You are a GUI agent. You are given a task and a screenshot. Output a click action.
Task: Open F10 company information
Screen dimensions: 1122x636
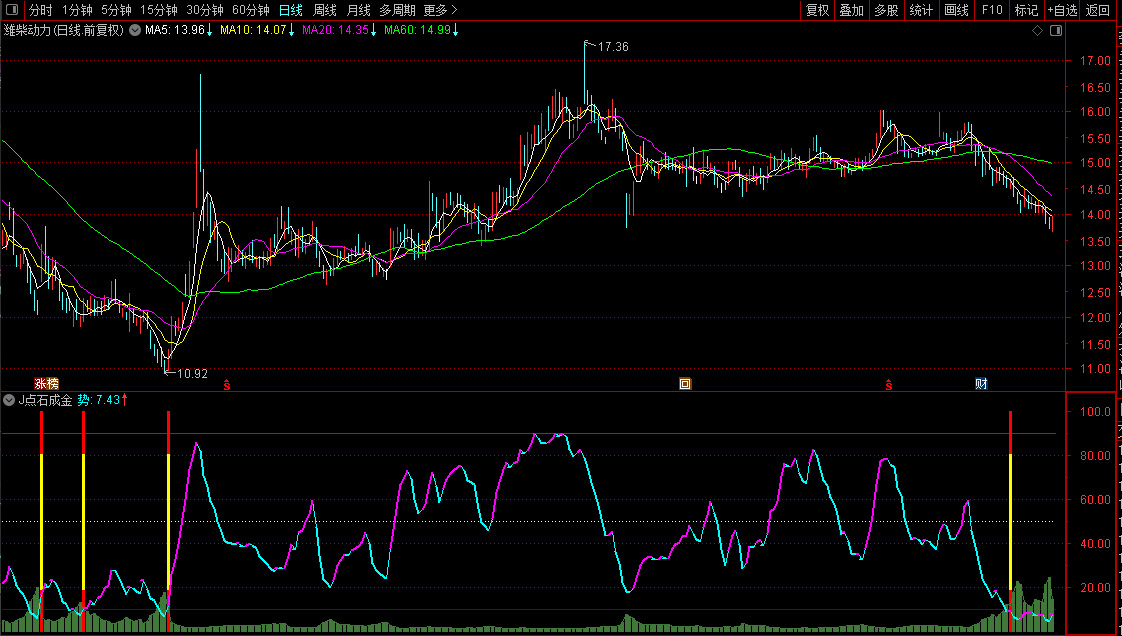[x=992, y=10]
